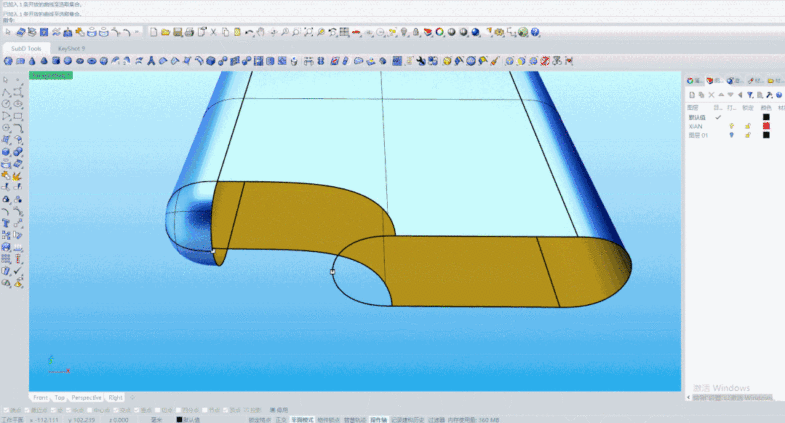This screenshot has width=785, height=423.
Task: Click the Print icon in top toolbar
Action: coord(189,33)
